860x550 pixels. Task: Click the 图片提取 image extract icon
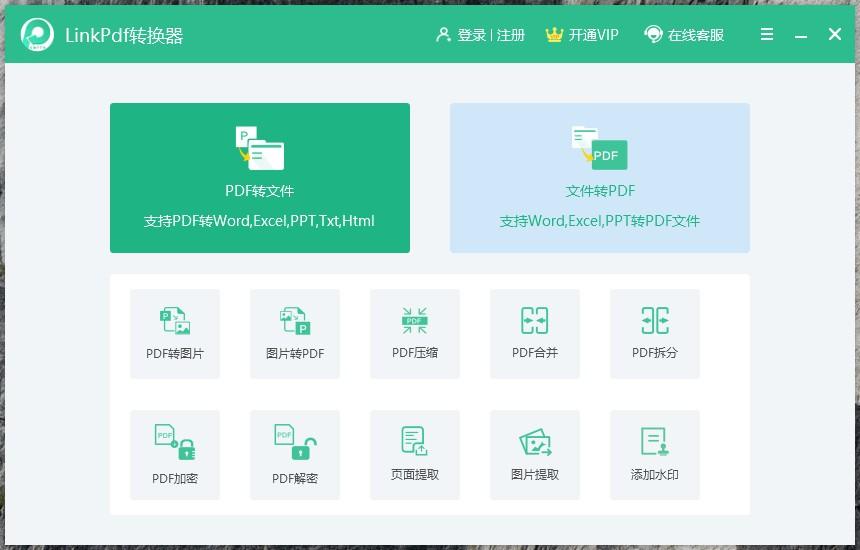coord(535,442)
